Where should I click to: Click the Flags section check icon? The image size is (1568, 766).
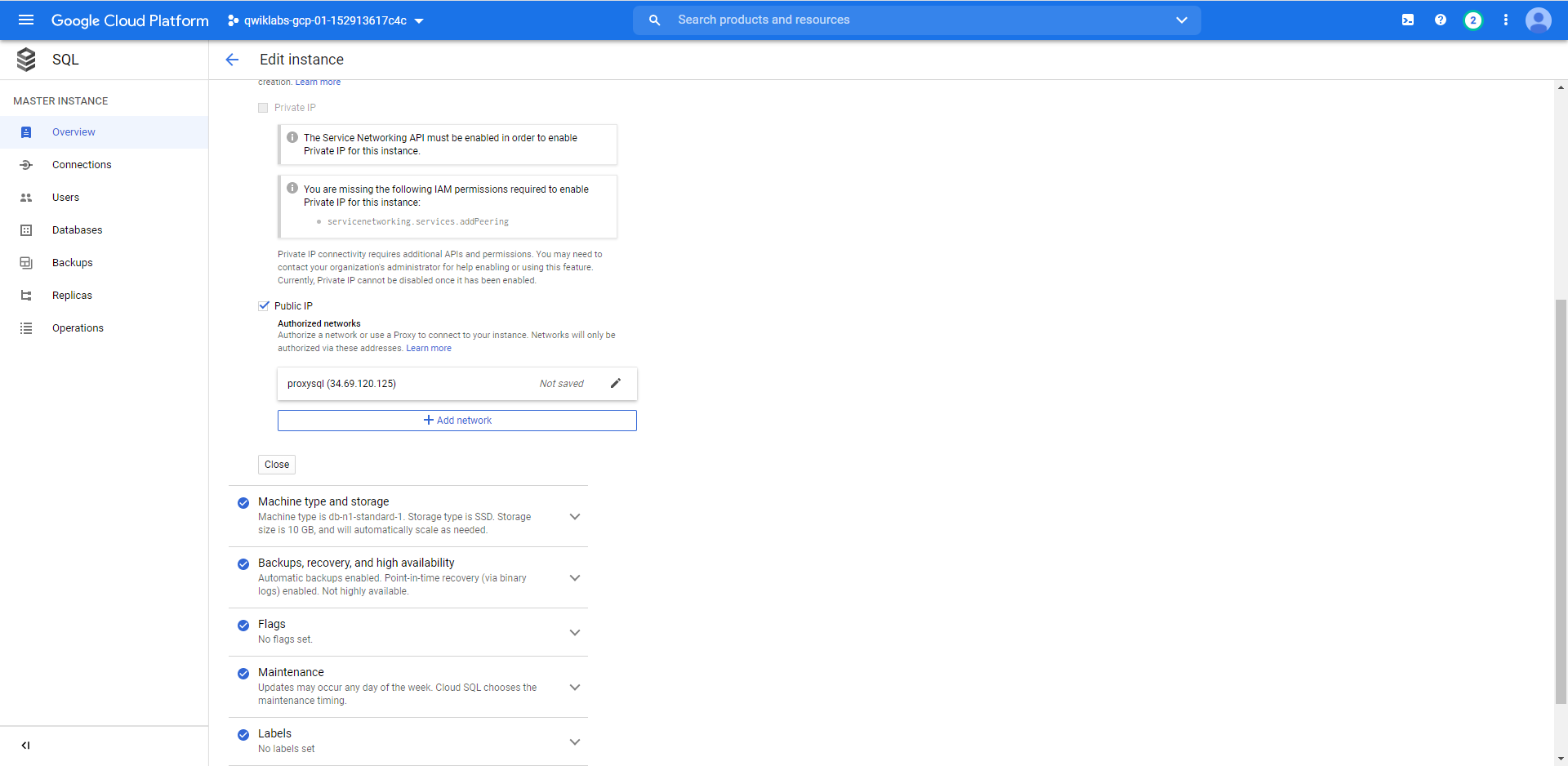(243, 626)
